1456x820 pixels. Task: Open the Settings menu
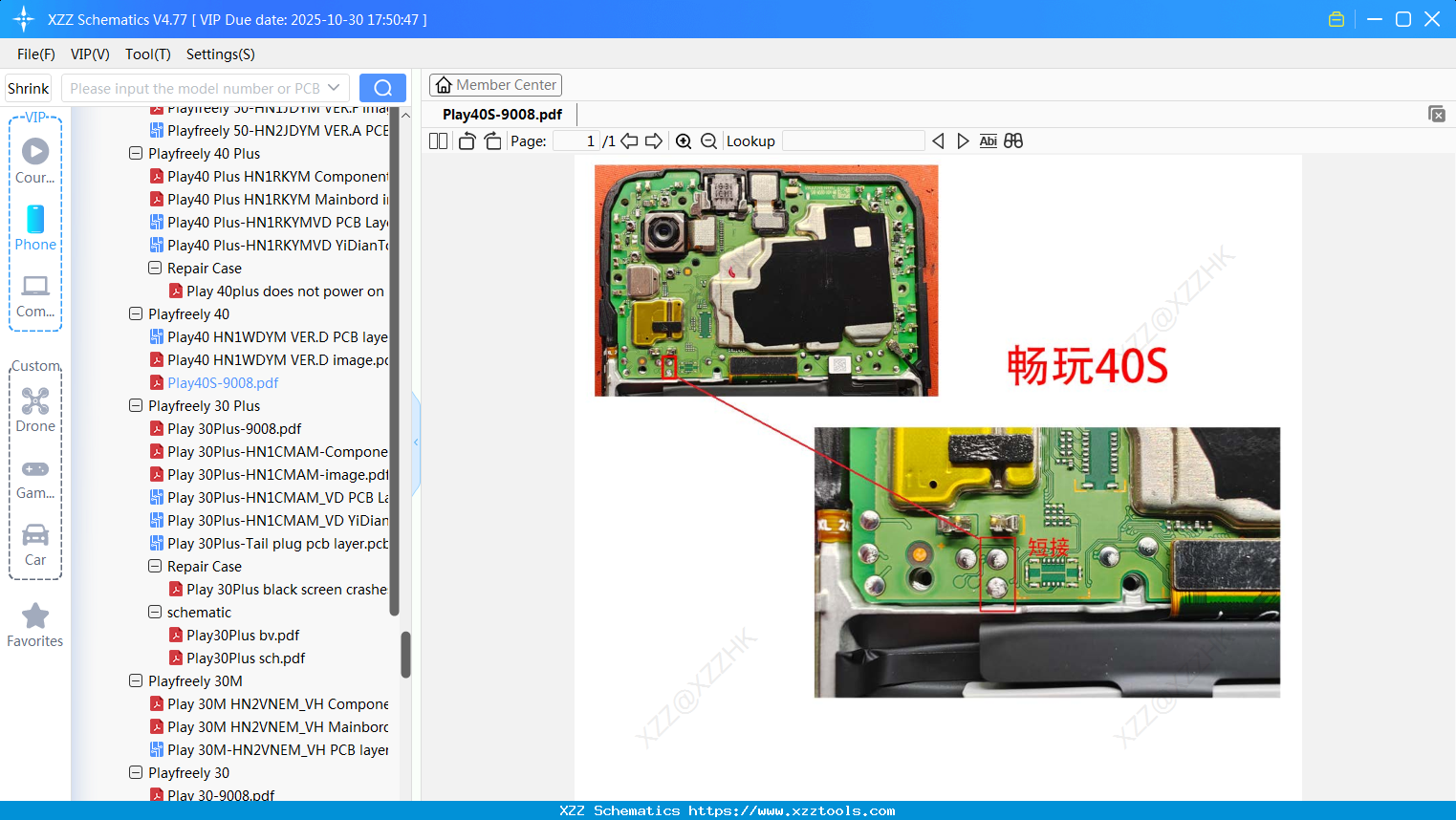(x=221, y=54)
